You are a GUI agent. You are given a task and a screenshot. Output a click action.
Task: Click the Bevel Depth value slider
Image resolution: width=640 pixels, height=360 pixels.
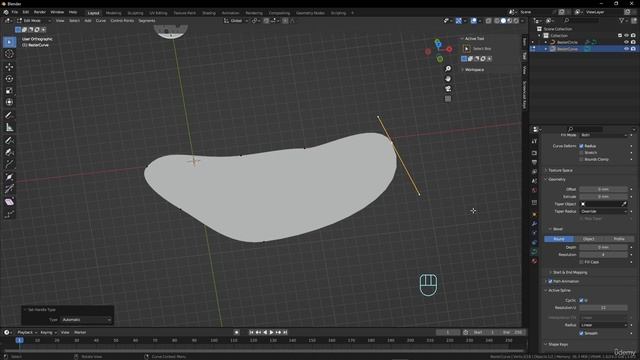pos(603,247)
